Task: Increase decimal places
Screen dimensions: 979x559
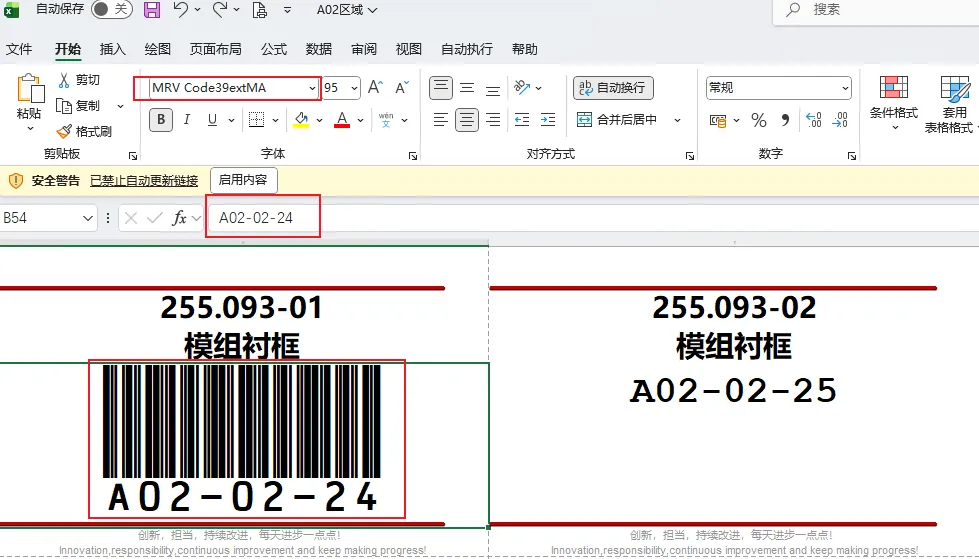Action: tap(814, 120)
